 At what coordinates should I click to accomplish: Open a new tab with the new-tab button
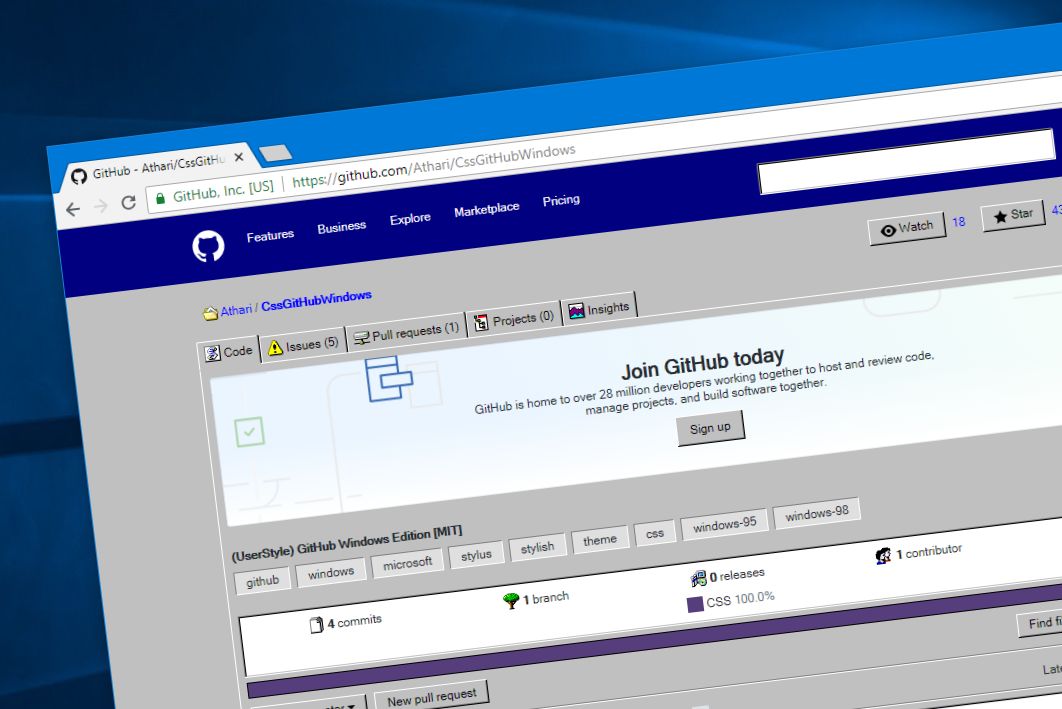[276, 153]
